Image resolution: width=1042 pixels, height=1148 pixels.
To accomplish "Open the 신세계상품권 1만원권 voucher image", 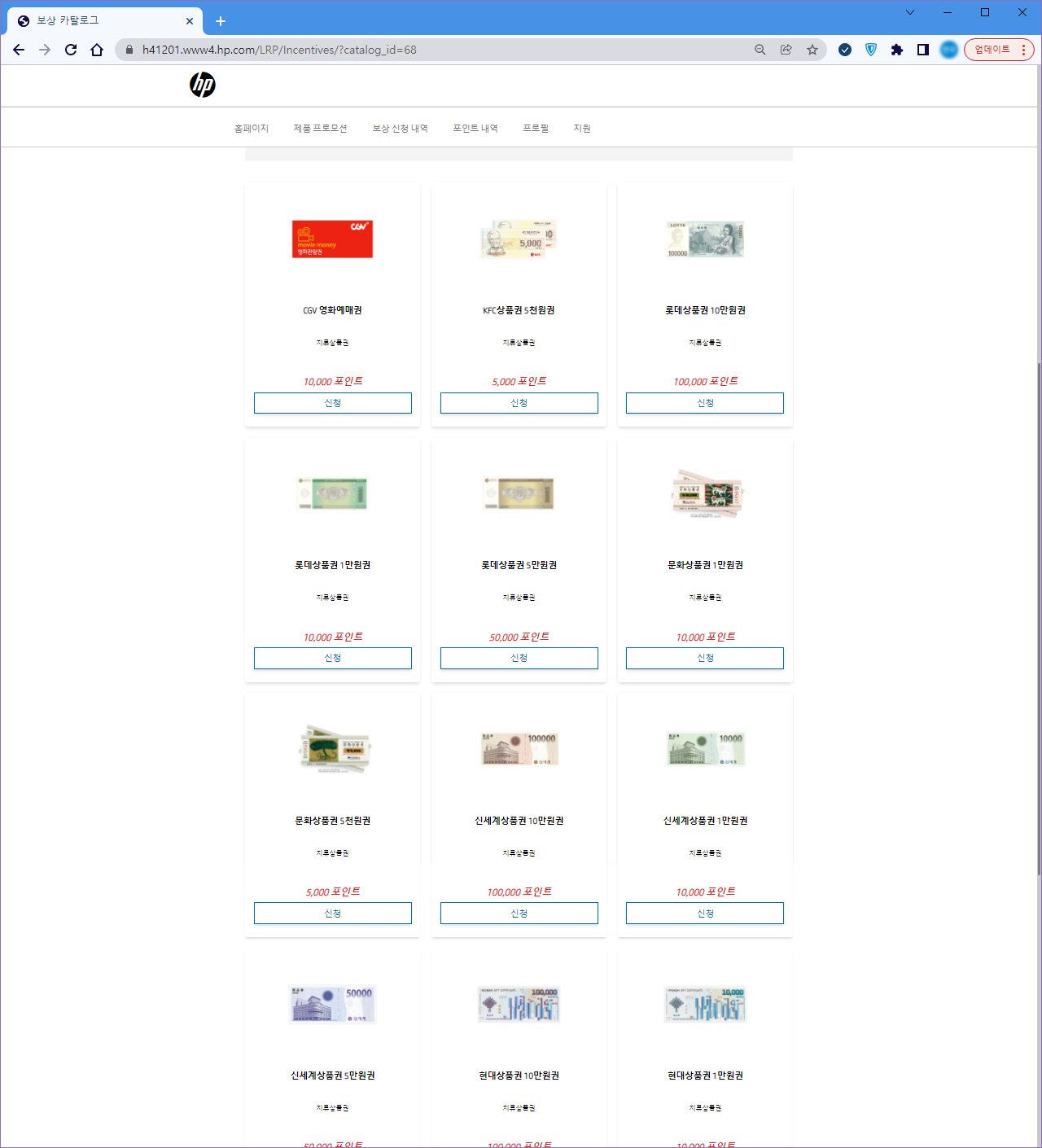I will pos(706,749).
